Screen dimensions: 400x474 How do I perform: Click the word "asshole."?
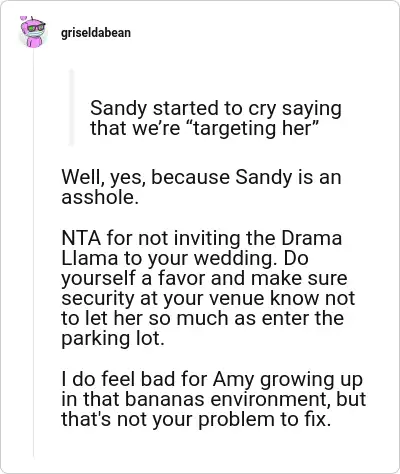(100, 197)
